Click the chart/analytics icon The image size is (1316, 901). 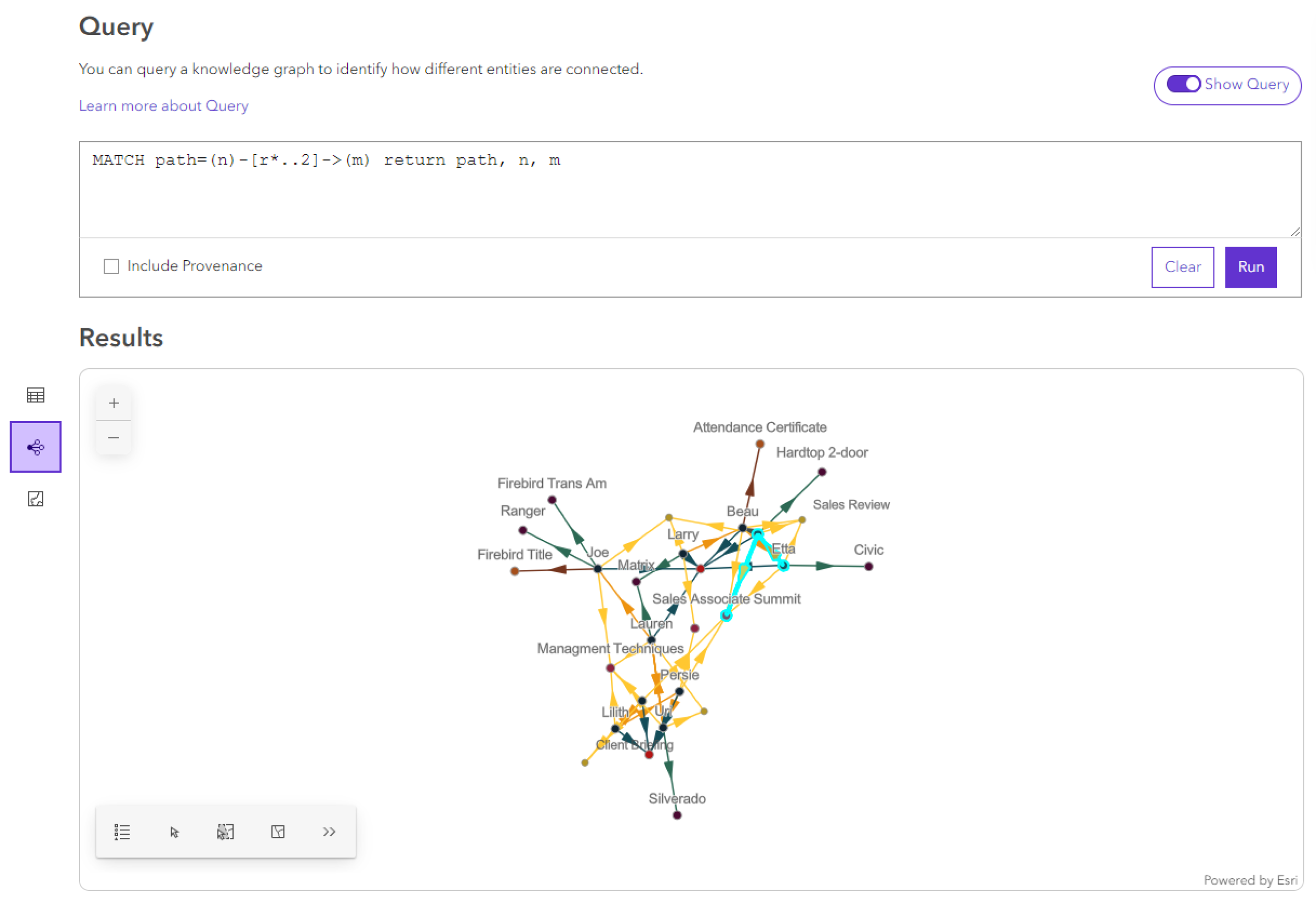click(x=35, y=498)
